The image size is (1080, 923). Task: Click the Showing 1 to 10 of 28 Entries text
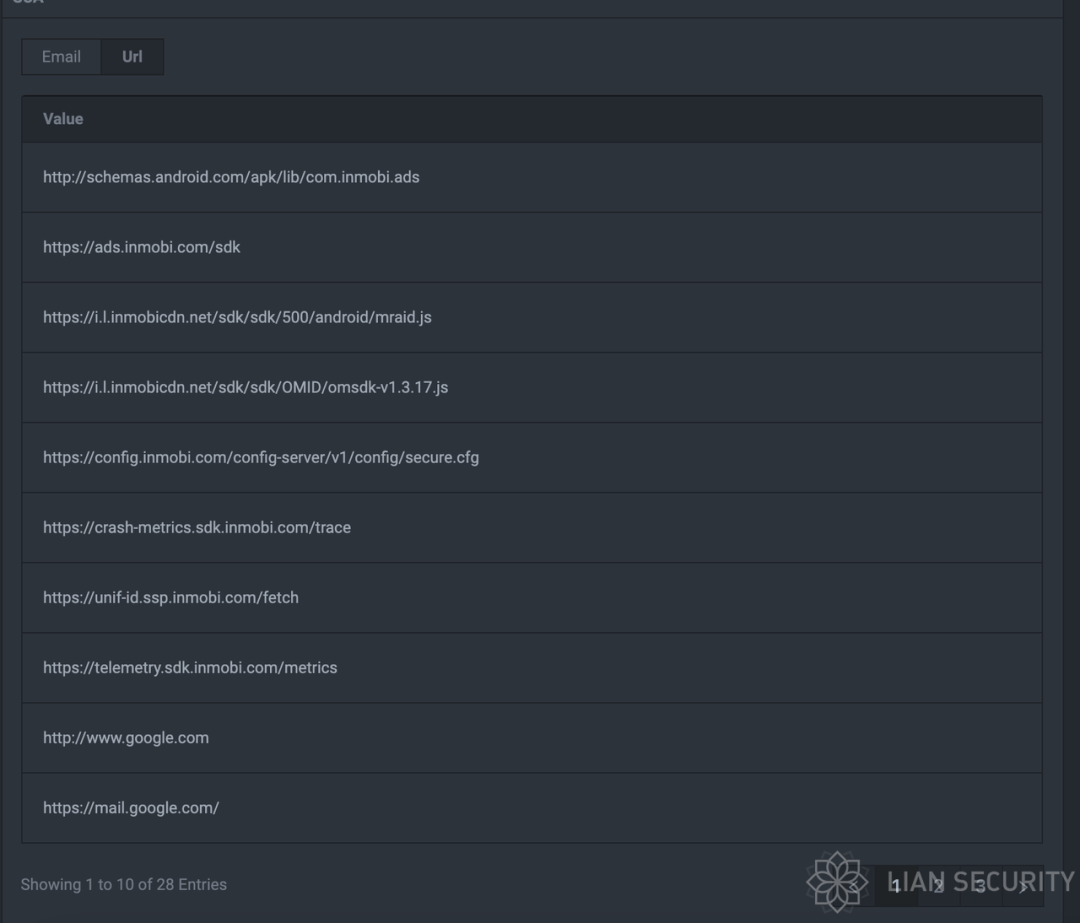coord(123,884)
